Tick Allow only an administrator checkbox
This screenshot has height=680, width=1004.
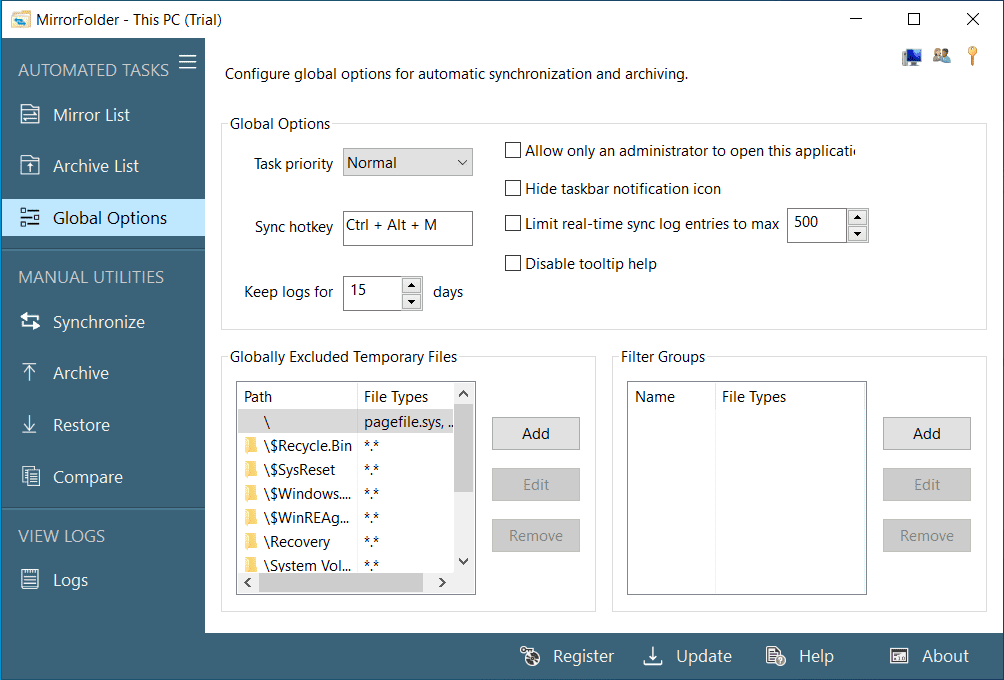[x=513, y=151]
